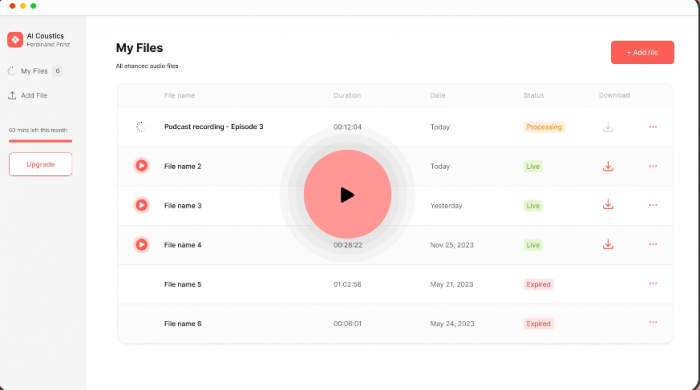Click the Expired badge for File name 6
Viewport: 700px width, 390px height.
pyautogui.click(x=538, y=324)
